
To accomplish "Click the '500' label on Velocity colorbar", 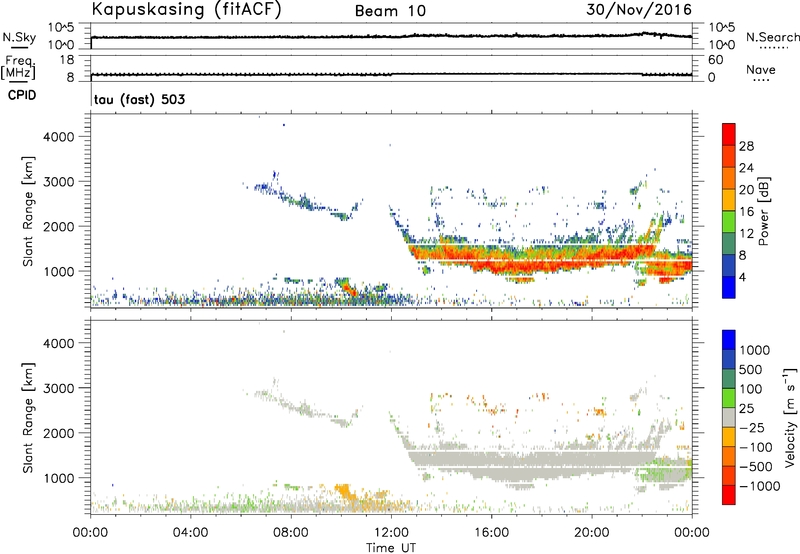I will 751,369.
